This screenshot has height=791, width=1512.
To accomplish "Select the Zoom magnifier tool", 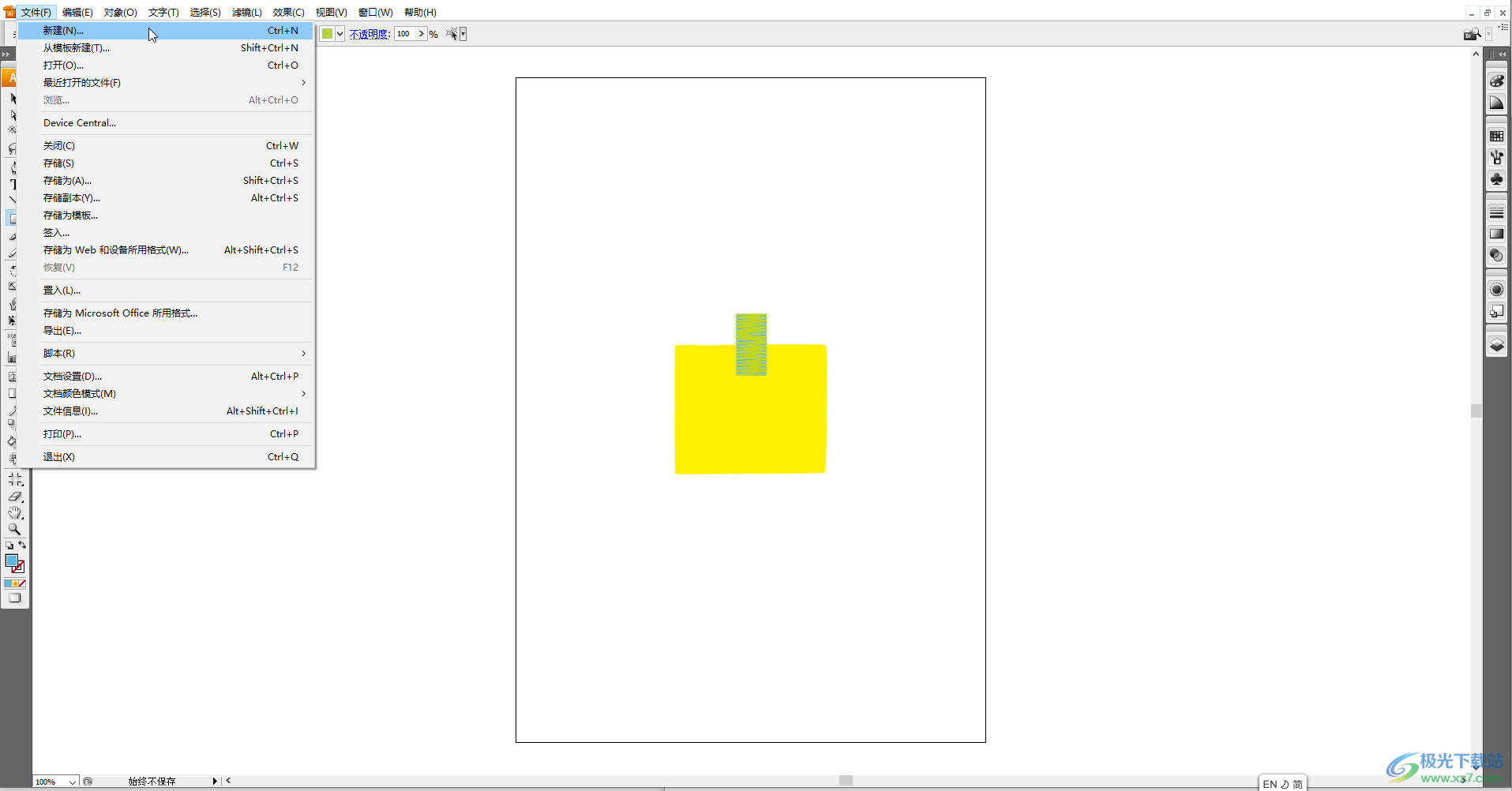I will click(x=15, y=529).
